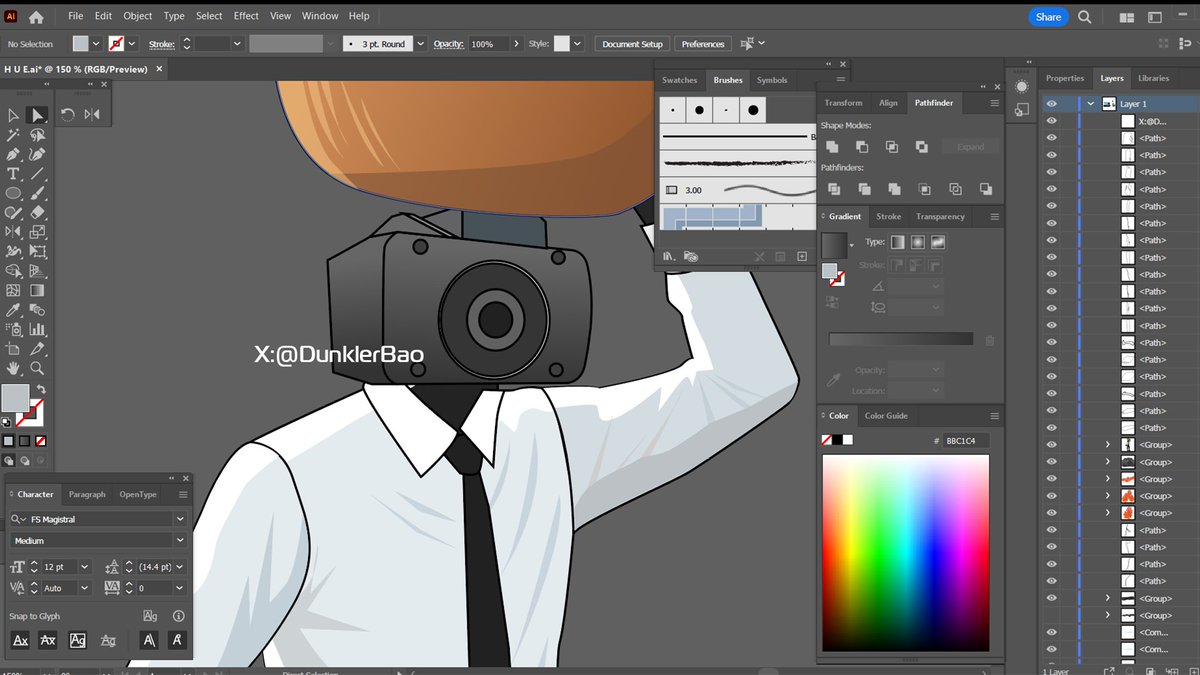This screenshot has width=1200, height=675.
Task: Click the Share button
Action: point(1049,17)
